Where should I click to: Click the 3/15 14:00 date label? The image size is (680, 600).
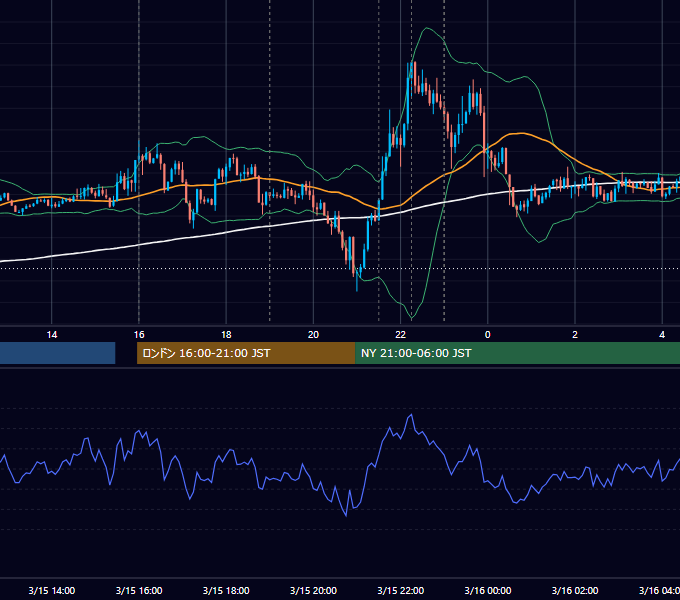[52, 590]
